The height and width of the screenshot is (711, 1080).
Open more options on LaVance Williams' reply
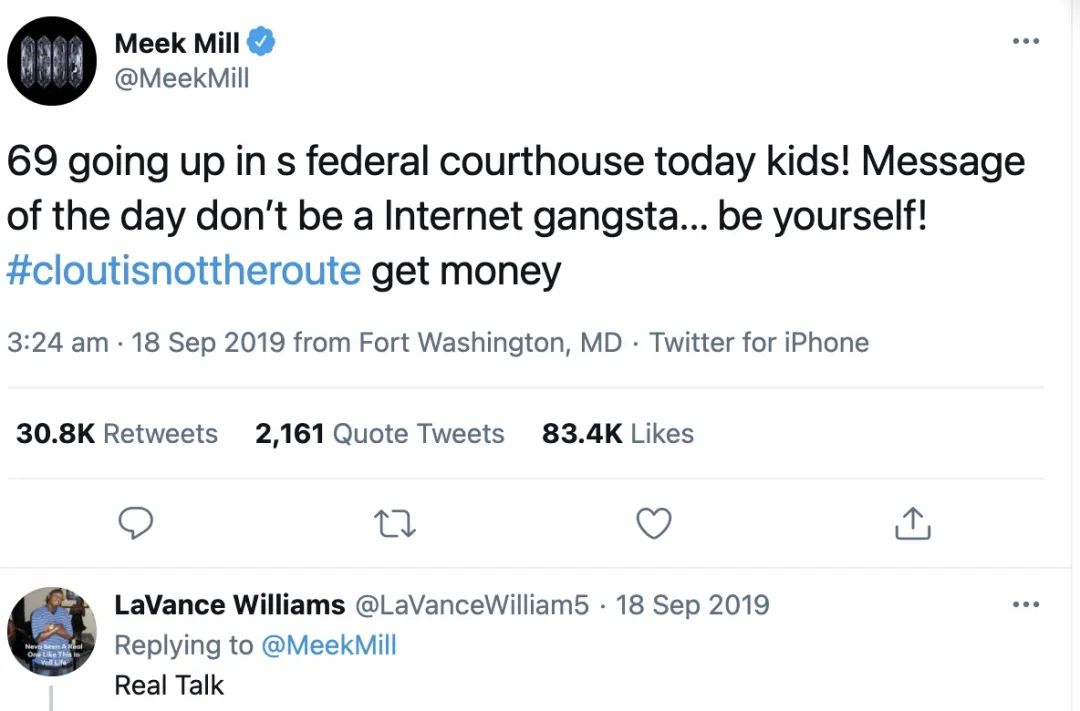coord(1026,603)
